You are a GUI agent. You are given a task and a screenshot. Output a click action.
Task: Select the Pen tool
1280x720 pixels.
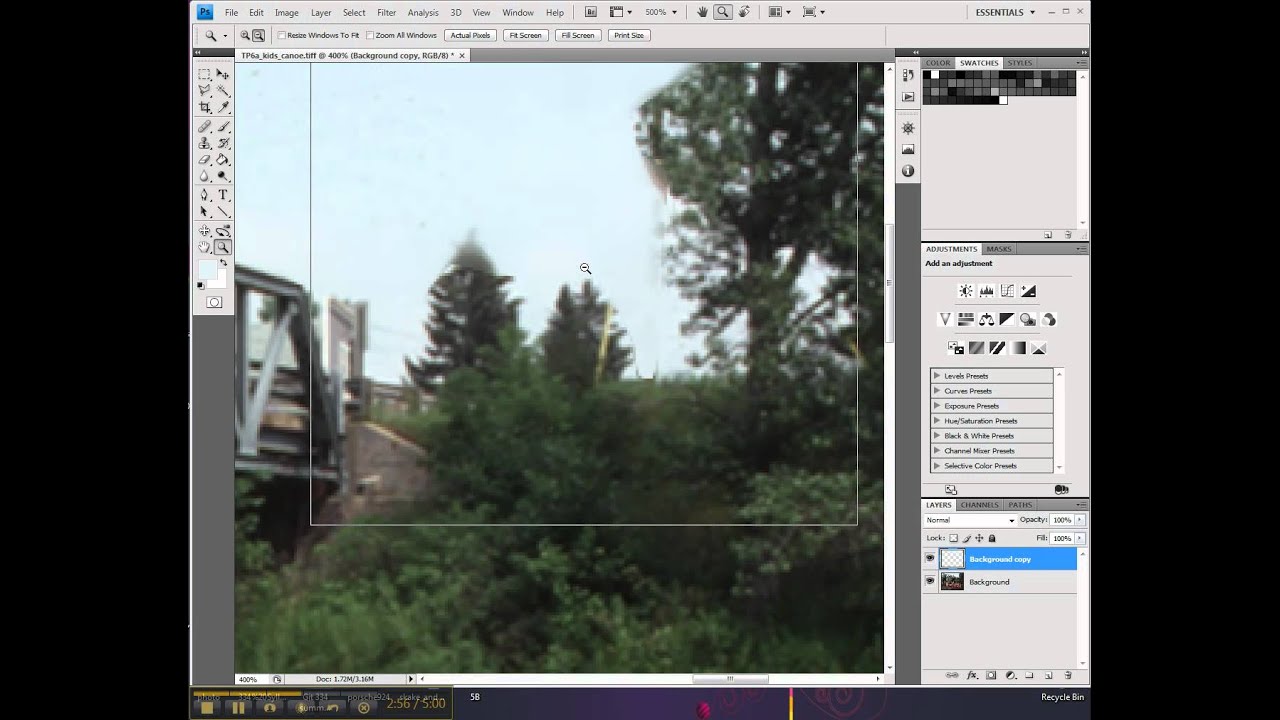[x=205, y=195]
